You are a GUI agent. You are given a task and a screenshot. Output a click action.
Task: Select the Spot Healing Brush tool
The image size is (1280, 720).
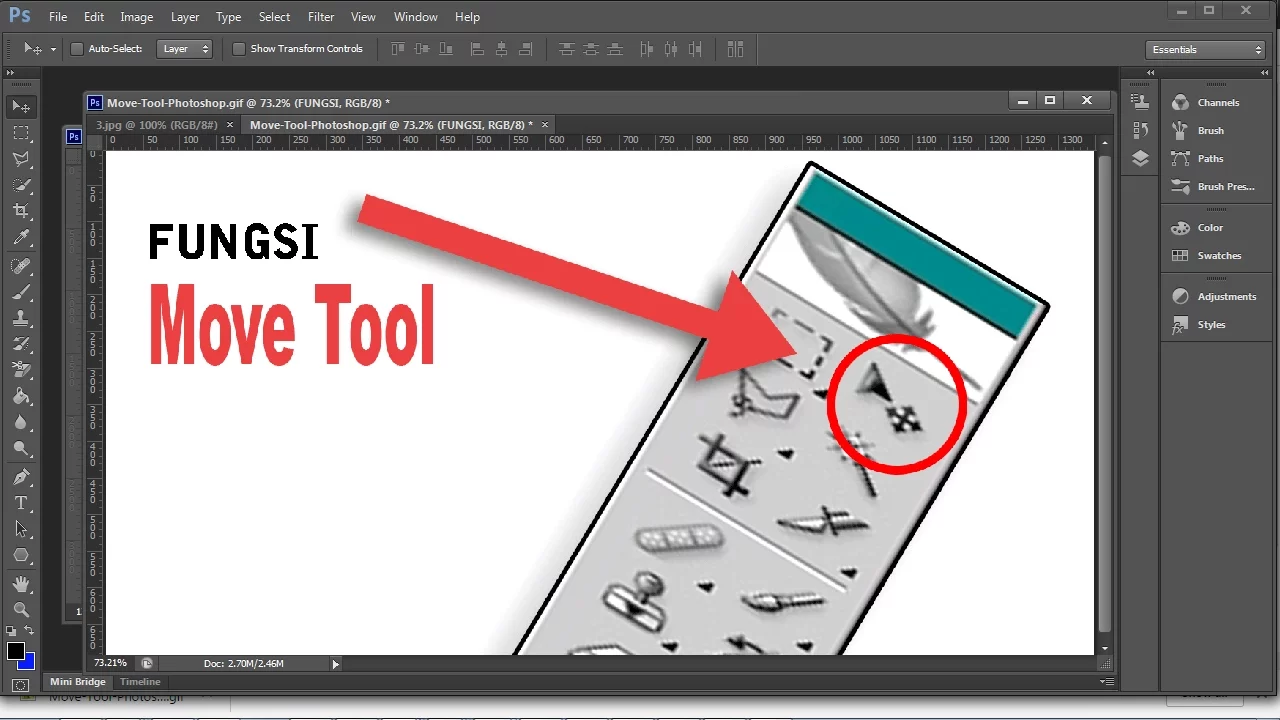click(x=21, y=266)
